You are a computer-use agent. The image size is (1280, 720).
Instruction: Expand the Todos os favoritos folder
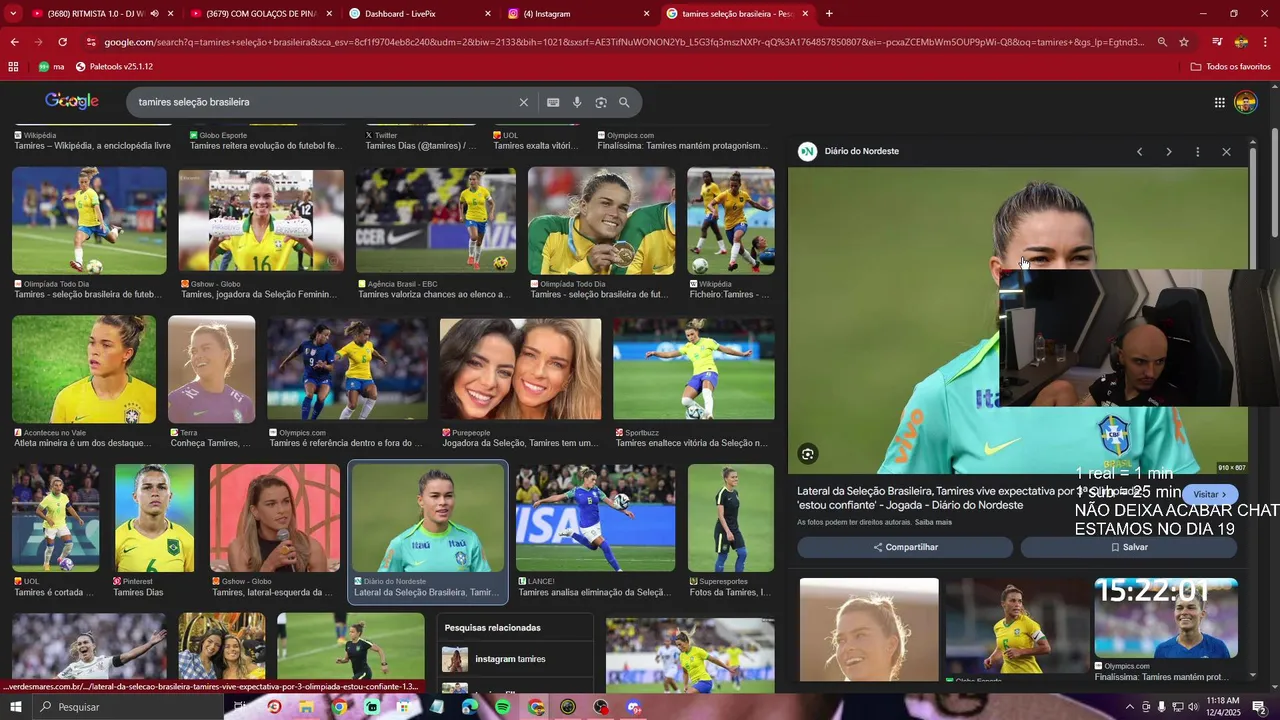point(1230,67)
